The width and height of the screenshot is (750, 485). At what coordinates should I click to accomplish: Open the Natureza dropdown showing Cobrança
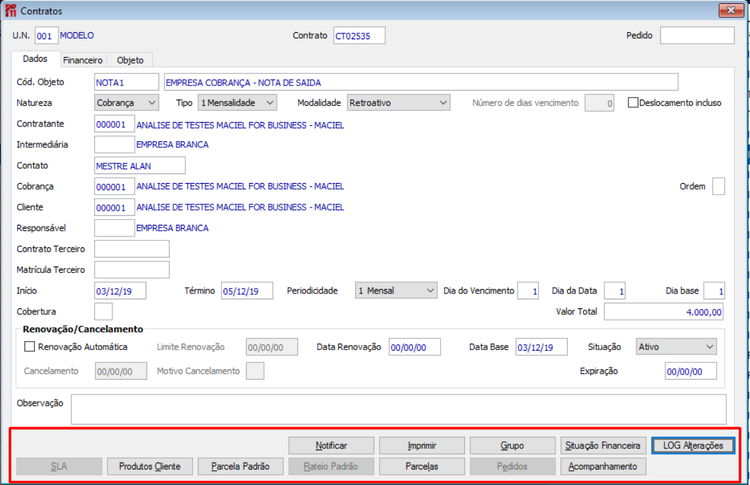126,103
